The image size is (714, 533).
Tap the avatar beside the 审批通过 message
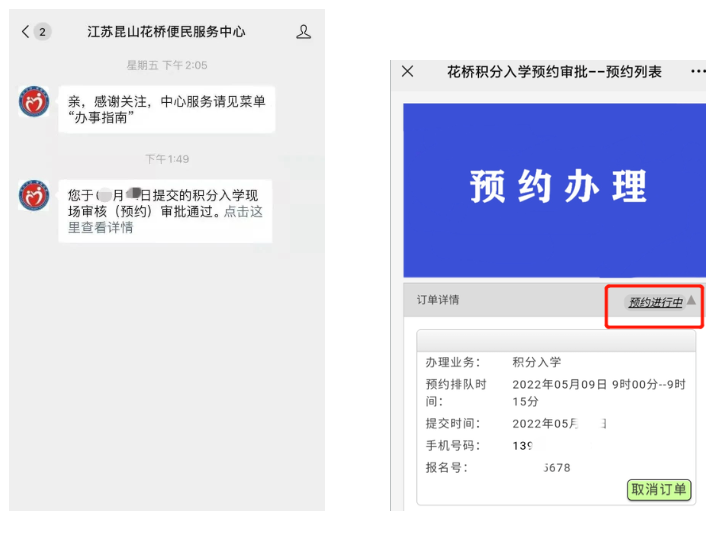coord(34,195)
